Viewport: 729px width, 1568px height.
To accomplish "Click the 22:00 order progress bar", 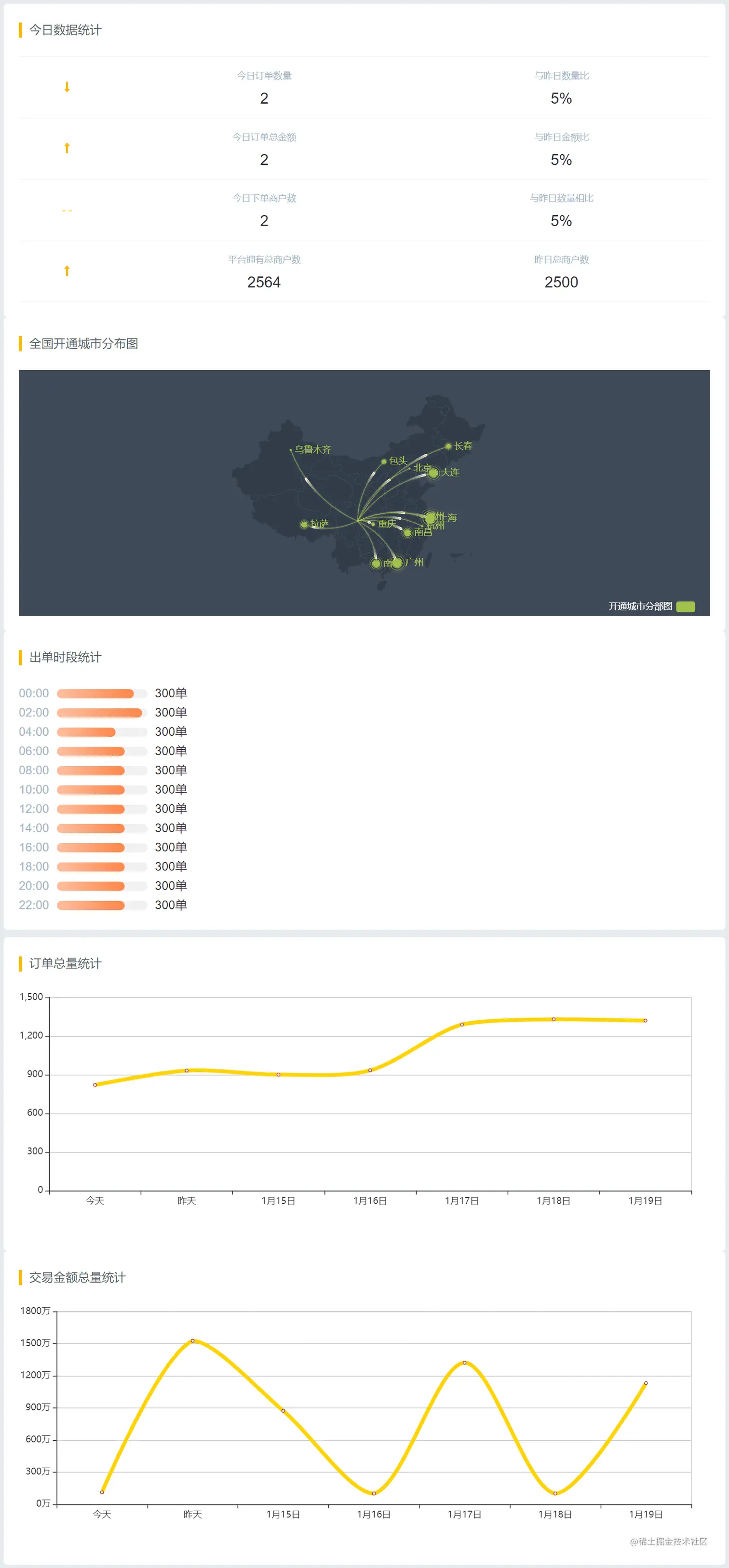I will tap(102, 905).
